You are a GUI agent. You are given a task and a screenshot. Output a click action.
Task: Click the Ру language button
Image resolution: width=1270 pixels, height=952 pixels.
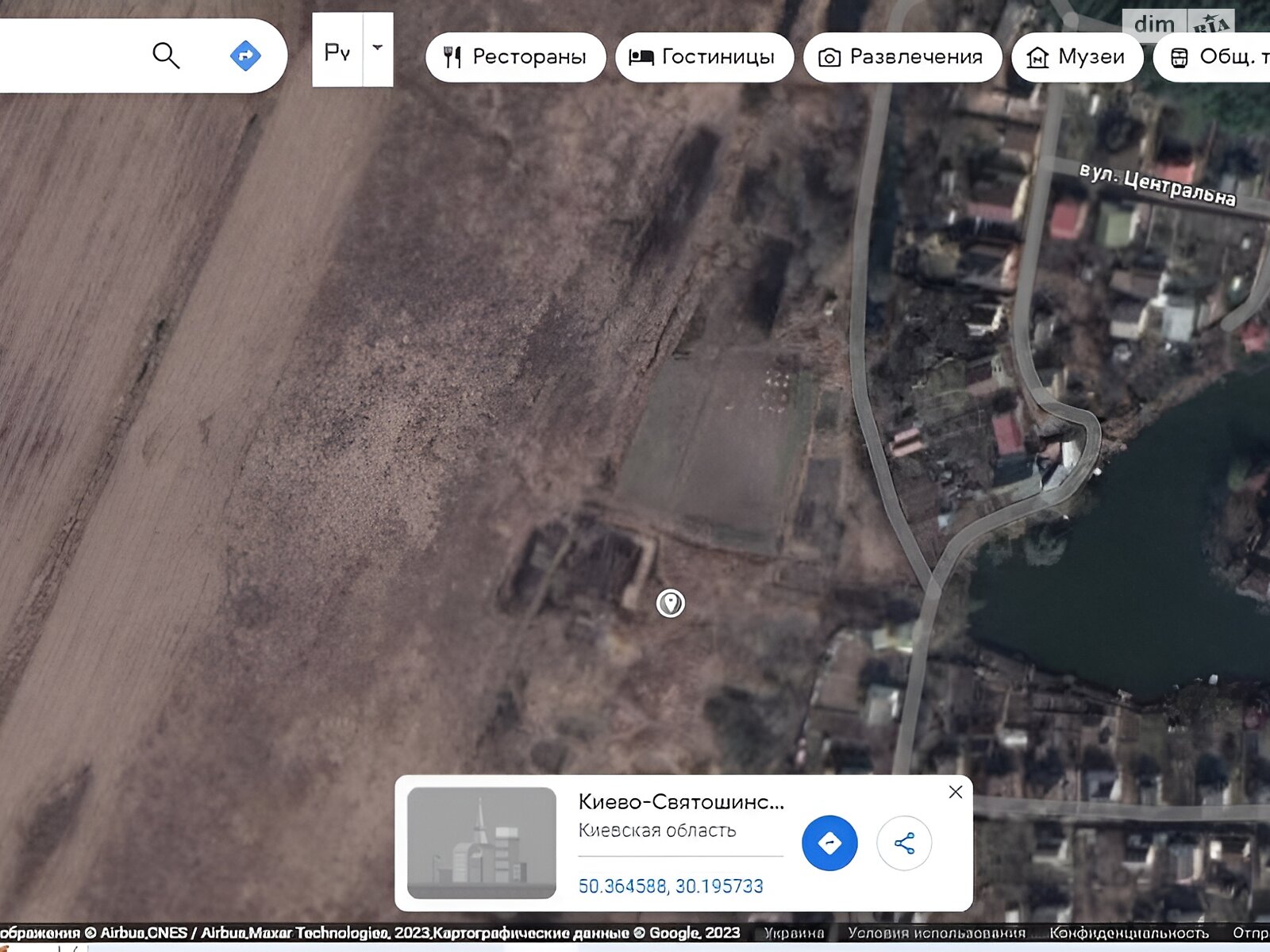coord(337,50)
